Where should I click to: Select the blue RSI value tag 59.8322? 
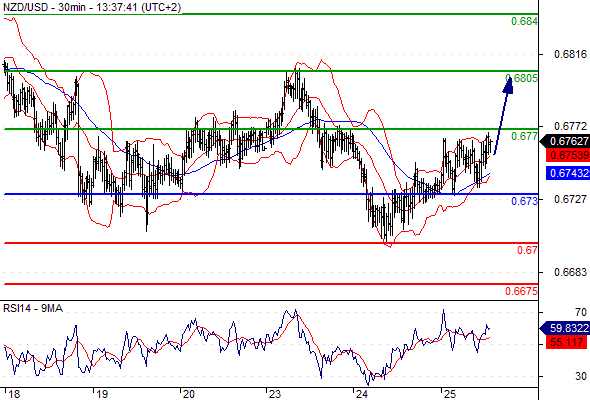tap(565, 328)
